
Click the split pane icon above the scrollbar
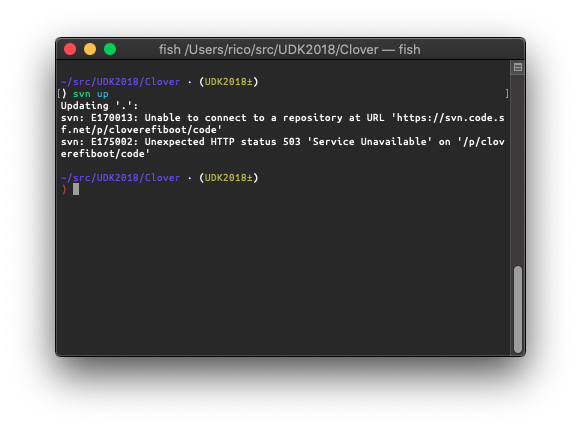click(518, 67)
